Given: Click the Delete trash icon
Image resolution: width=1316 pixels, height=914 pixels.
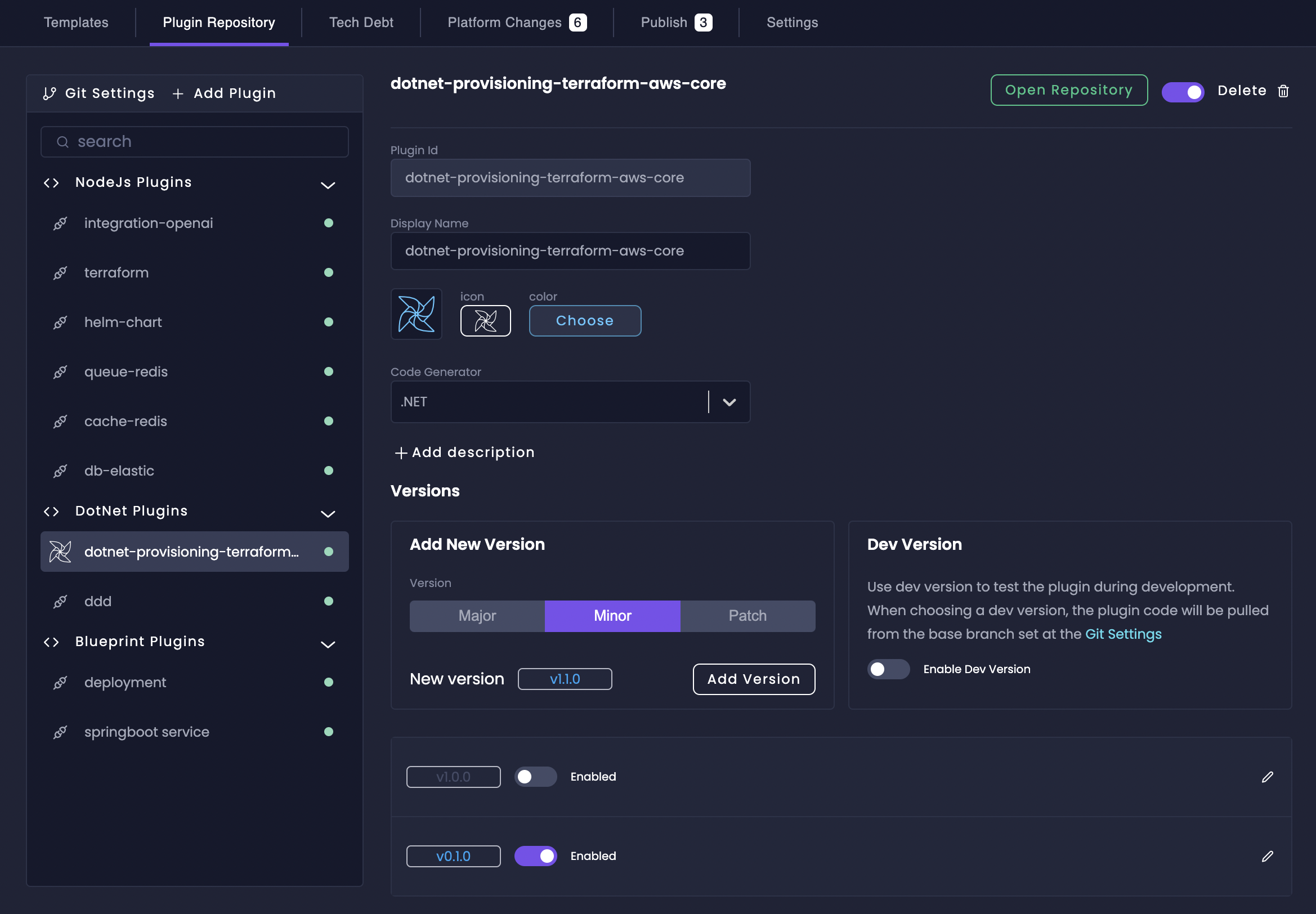Looking at the screenshot, I should coord(1283,91).
